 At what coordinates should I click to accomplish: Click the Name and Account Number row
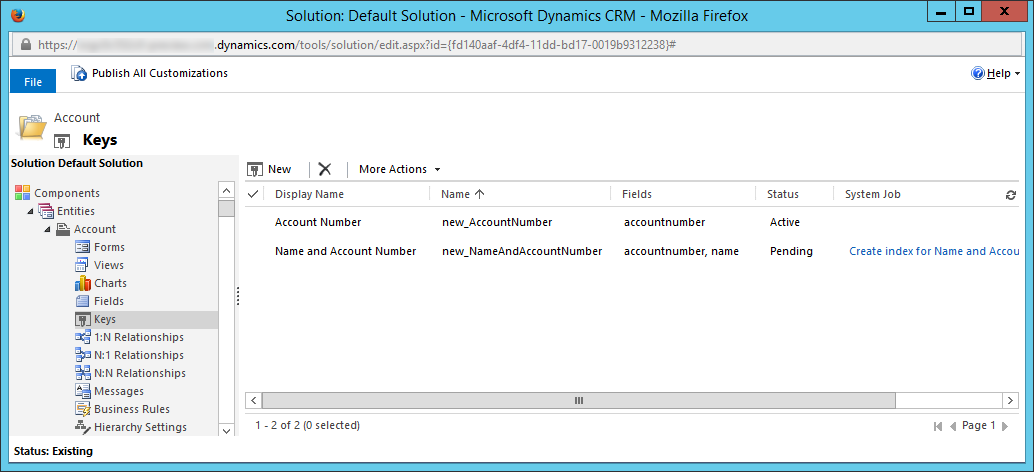(632, 251)
